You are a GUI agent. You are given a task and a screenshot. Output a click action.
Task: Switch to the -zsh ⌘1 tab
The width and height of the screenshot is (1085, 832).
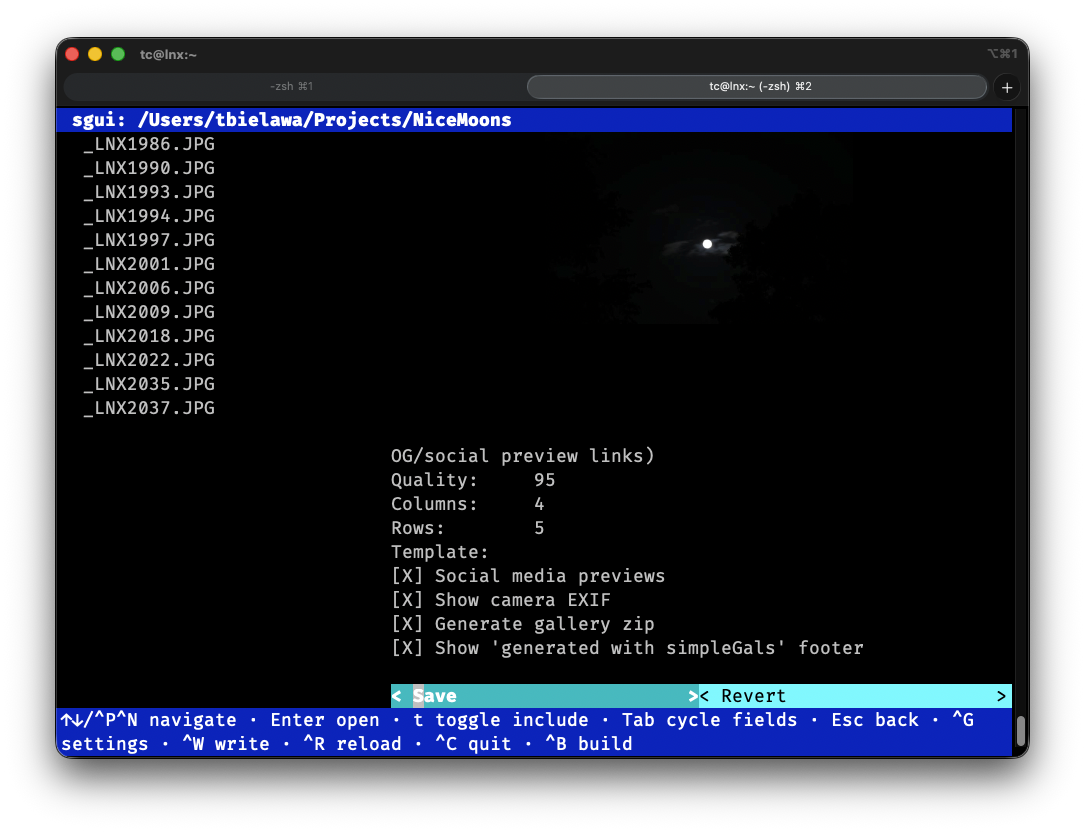pos(292,87)
